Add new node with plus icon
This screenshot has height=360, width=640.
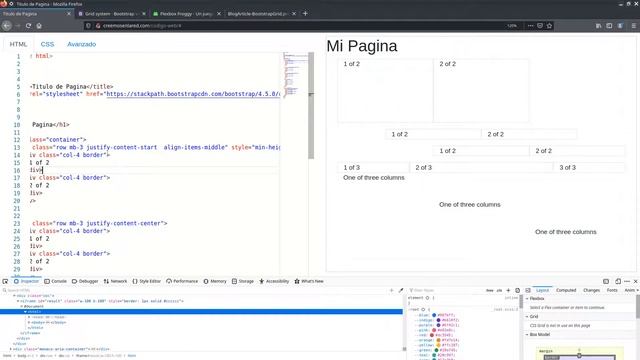[391, 290]
